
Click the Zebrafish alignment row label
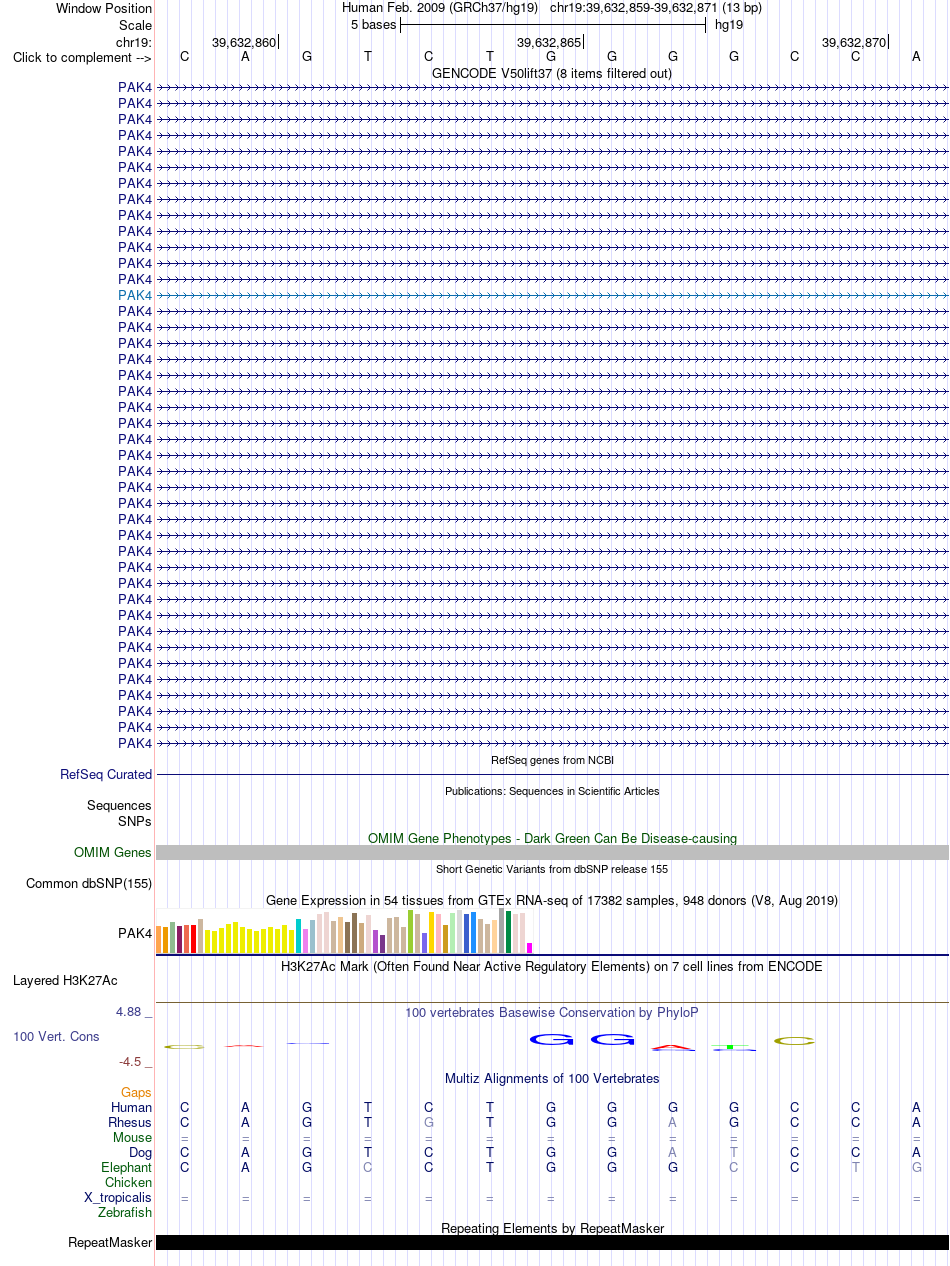pyautogui.click(x=125, y=1212)
